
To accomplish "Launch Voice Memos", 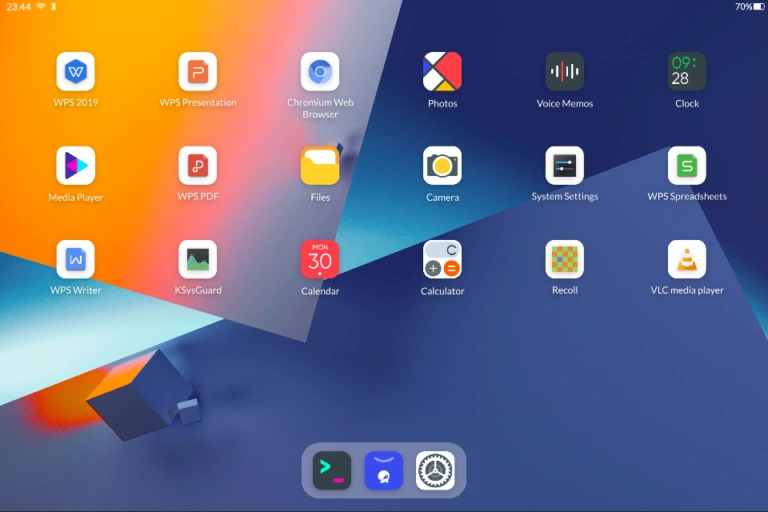I will coord(565,72).
